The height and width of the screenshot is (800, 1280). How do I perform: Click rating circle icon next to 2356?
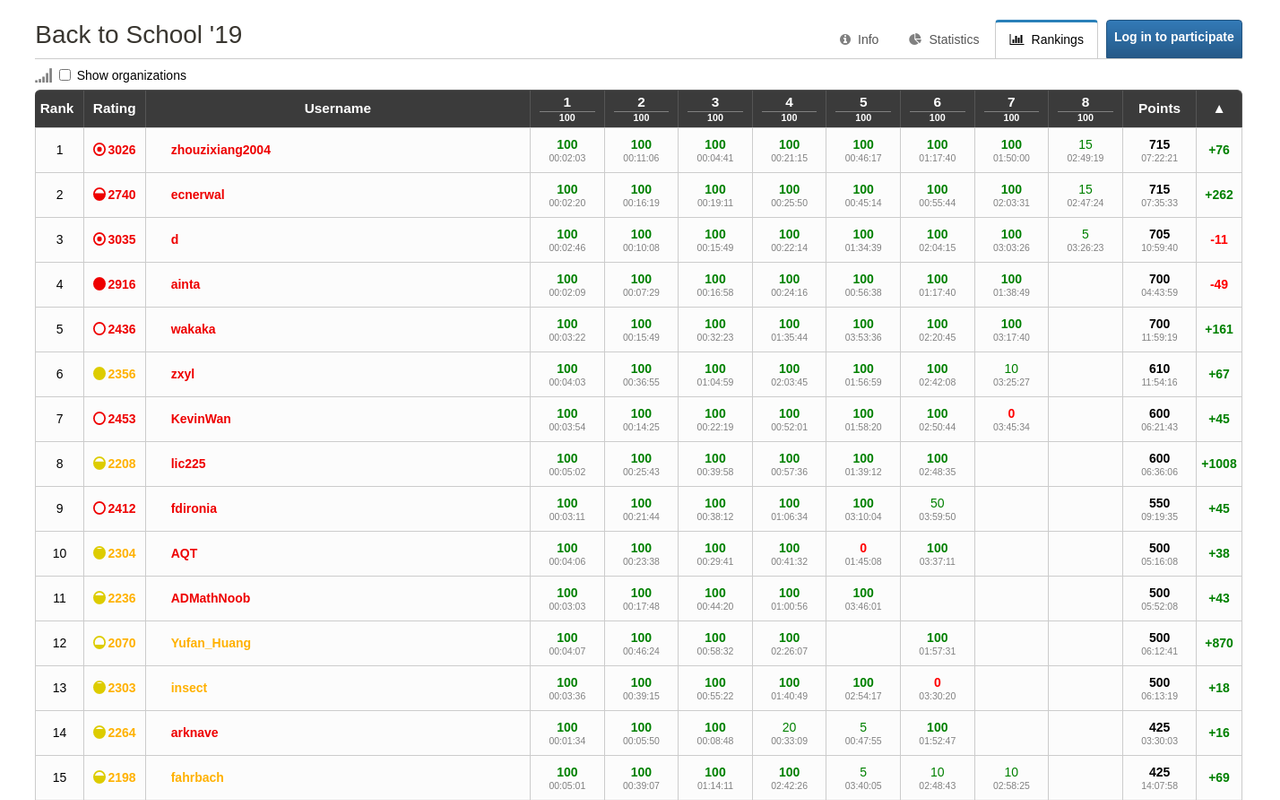99,374
